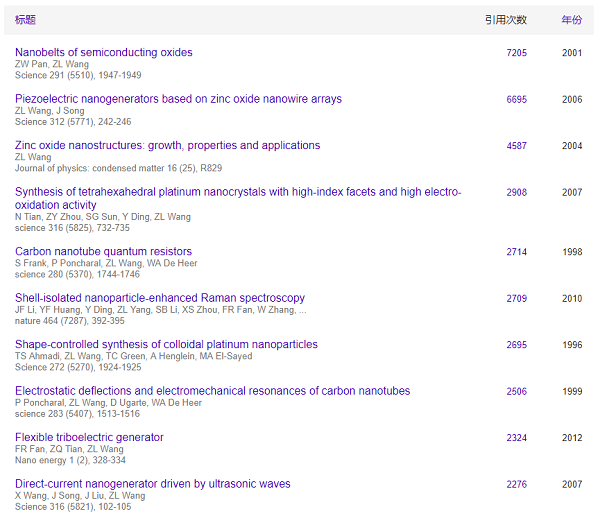Open 'Shell-isolated nanoparticle-enhanced Raman spectroscopy' paper
600x516 pixels.
click(x=160, y=298)
